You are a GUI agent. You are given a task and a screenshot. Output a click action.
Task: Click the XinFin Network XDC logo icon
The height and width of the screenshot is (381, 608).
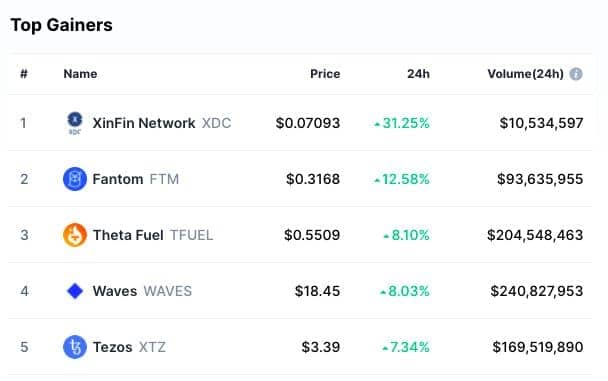(x=75, y=123)
